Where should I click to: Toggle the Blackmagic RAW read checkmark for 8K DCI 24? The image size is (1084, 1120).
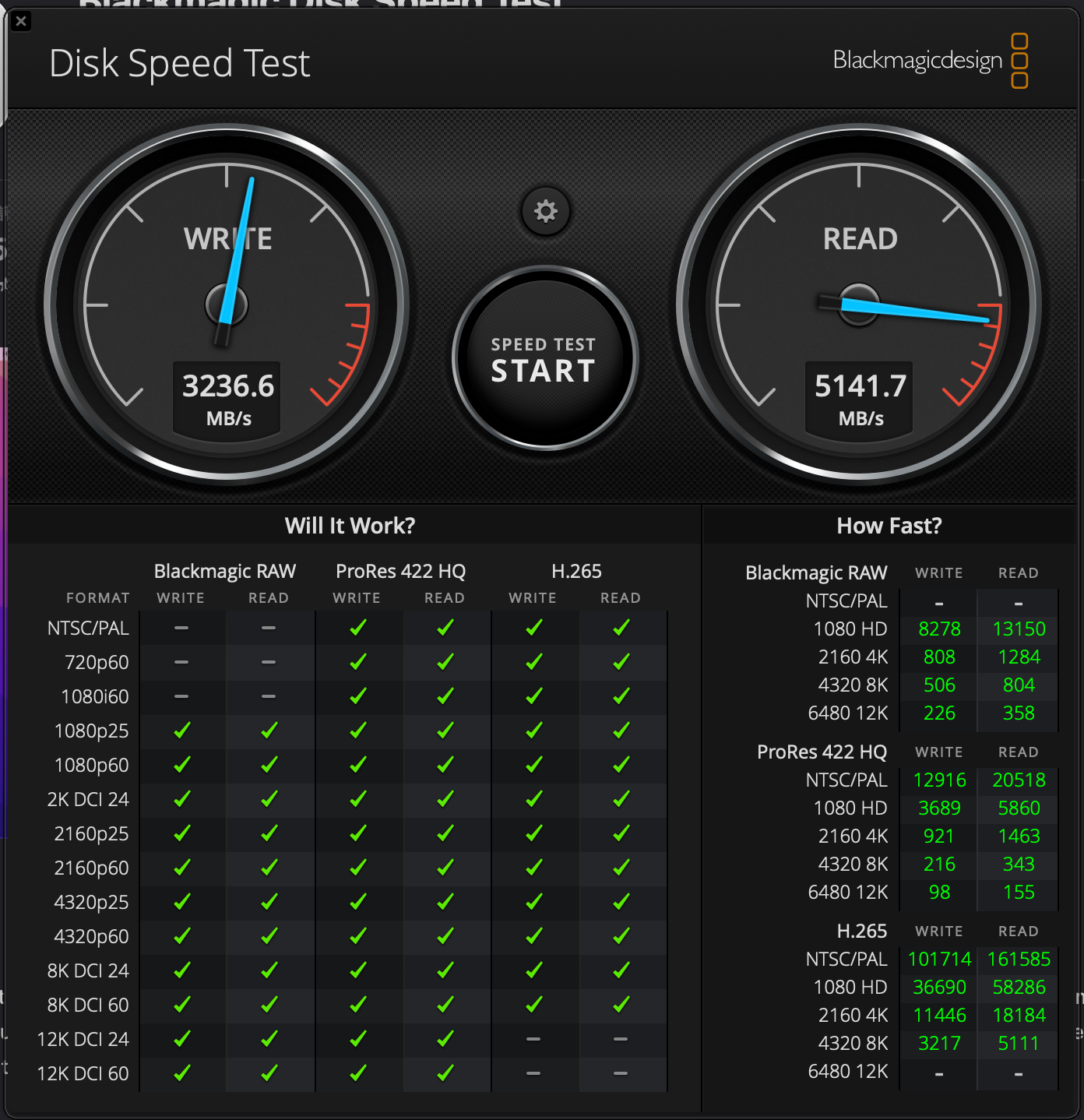pyautogui.click(x=269, y=970)
